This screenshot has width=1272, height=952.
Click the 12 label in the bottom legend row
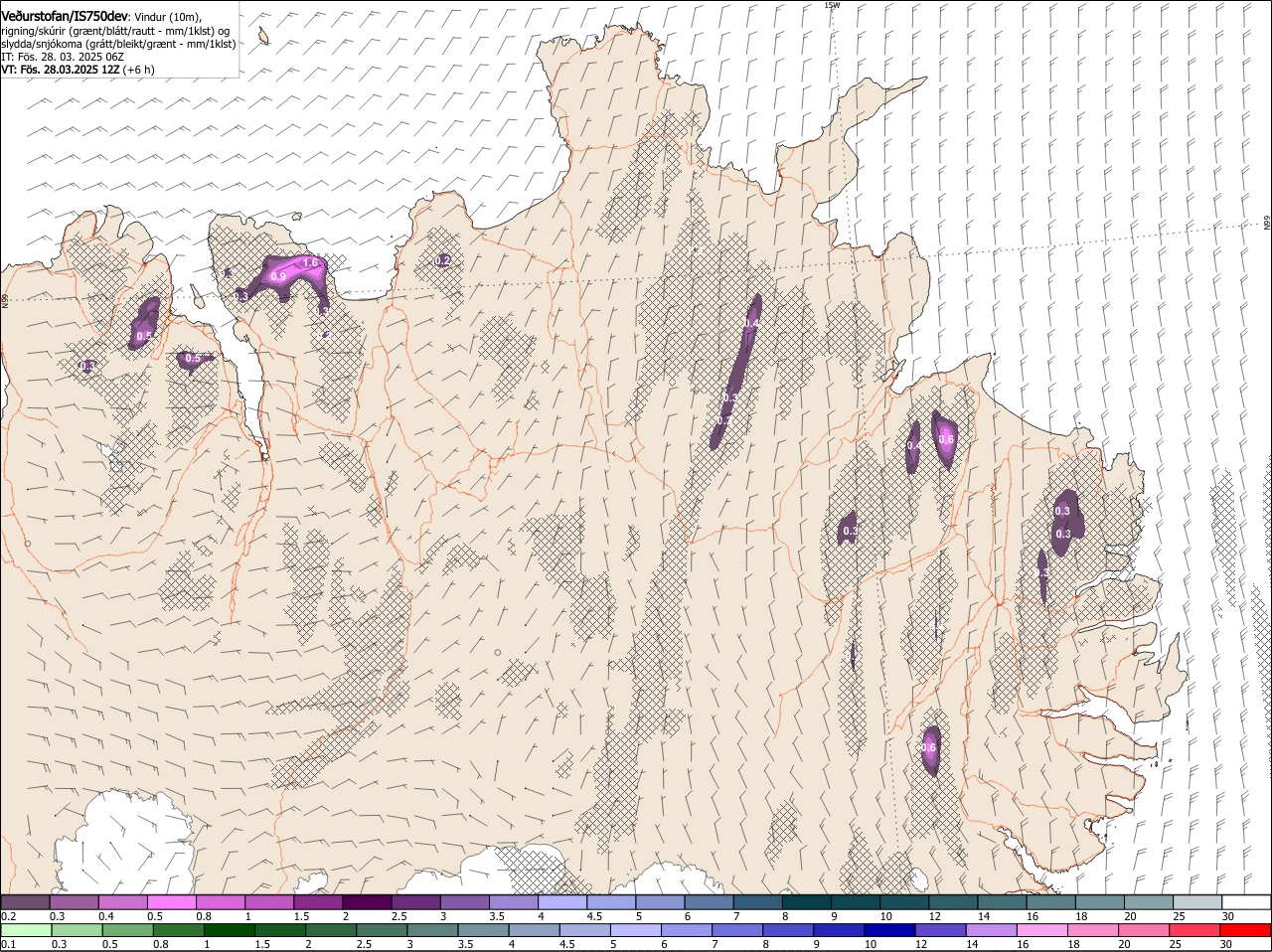click(920, 945)
